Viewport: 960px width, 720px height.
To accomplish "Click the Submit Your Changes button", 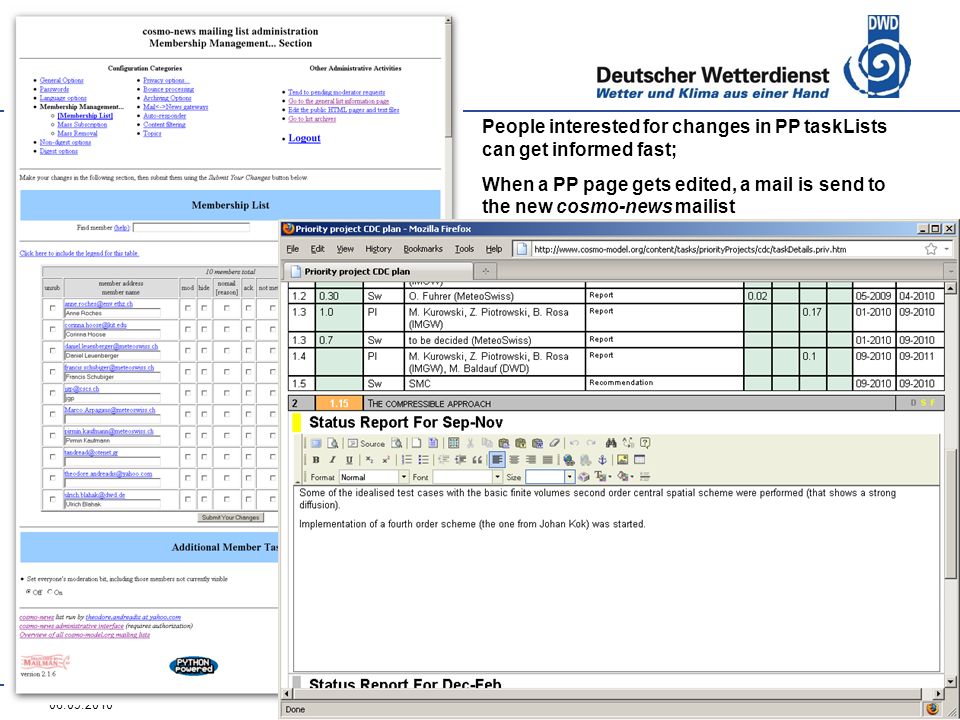I will point(230,517).
